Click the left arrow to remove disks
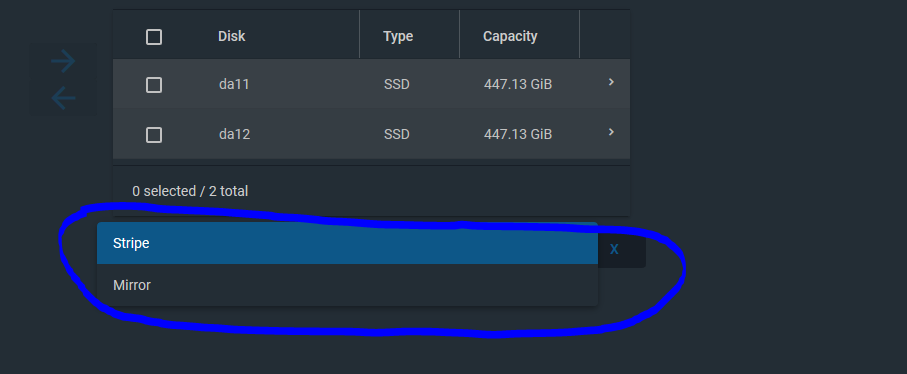The width and height of the screenshot is (907, 374). coord(63,98)
